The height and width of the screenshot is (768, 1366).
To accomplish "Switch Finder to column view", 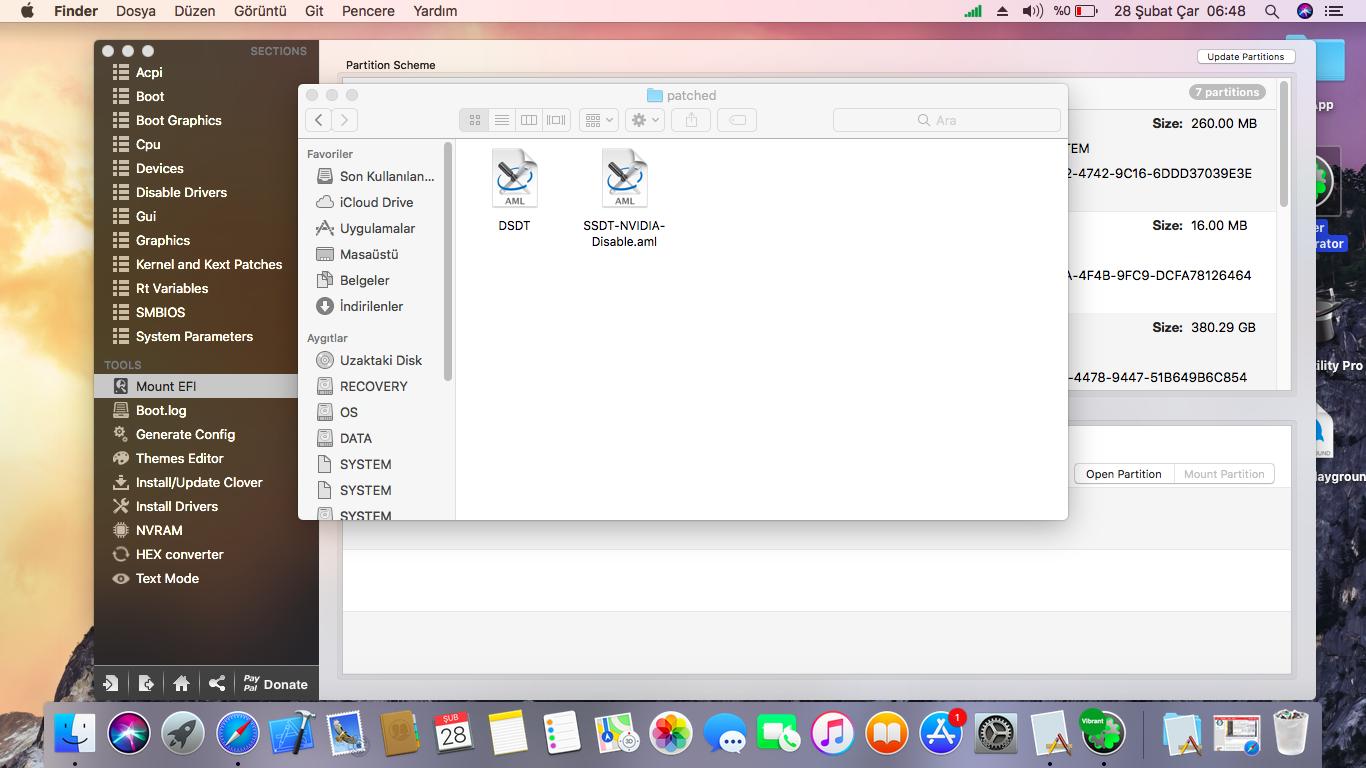I will point(529,120).
